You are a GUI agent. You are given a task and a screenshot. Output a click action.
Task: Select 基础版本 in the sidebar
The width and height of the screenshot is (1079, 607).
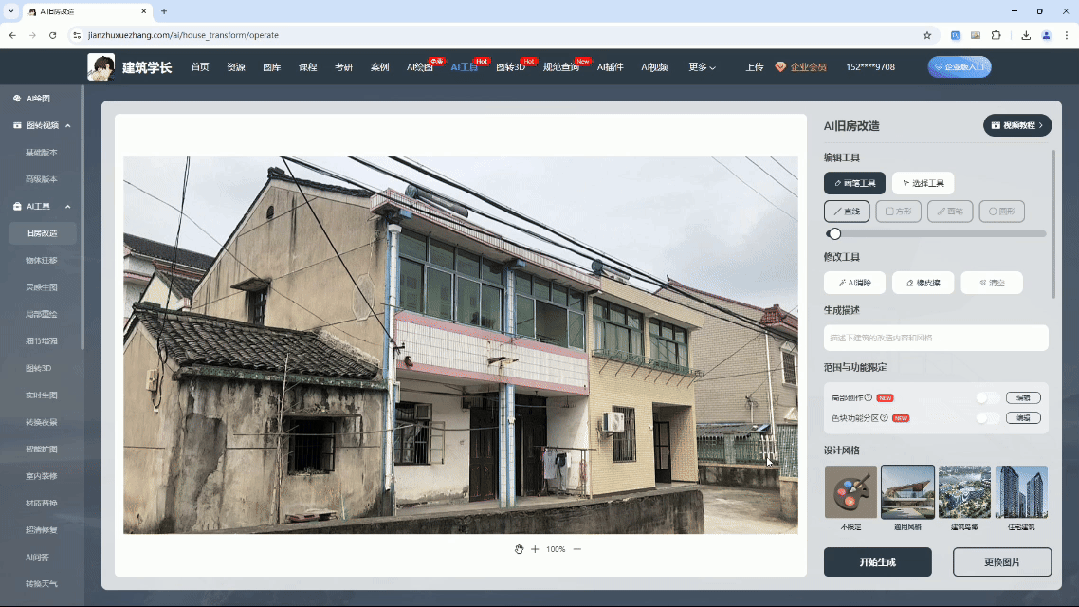[x=42, y=153]
